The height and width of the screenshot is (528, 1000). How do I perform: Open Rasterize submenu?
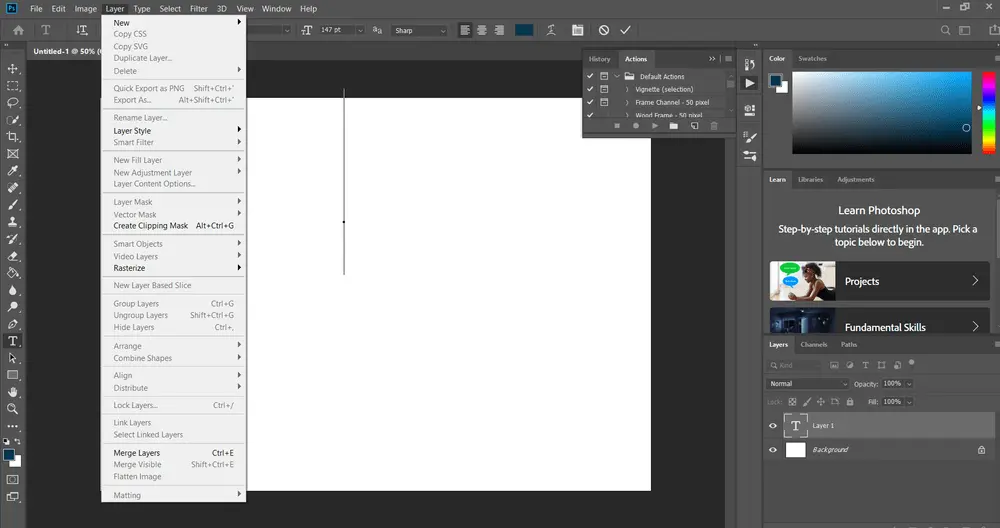click(173, 268)
